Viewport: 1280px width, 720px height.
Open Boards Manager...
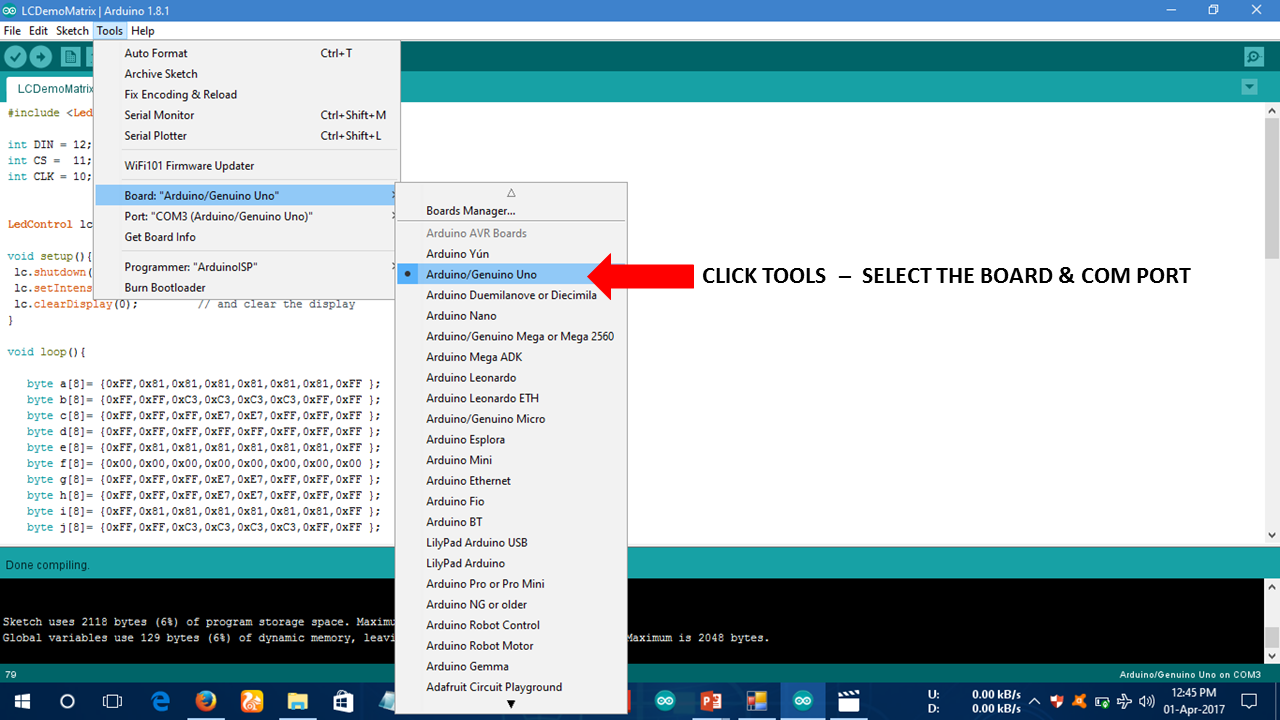[512, 211]
